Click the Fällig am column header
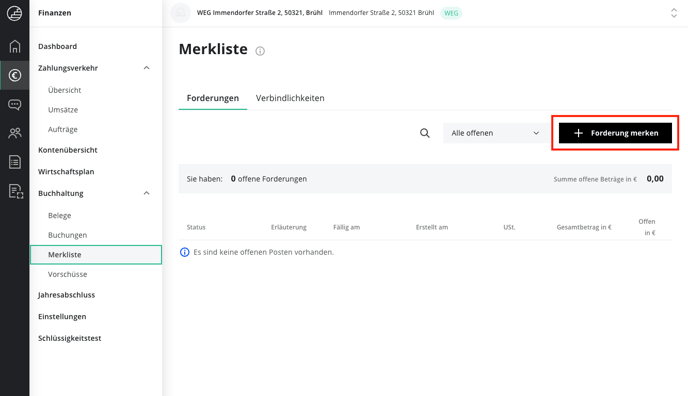The width and height of the screenshot is (688, 396). tap(346, 227)
